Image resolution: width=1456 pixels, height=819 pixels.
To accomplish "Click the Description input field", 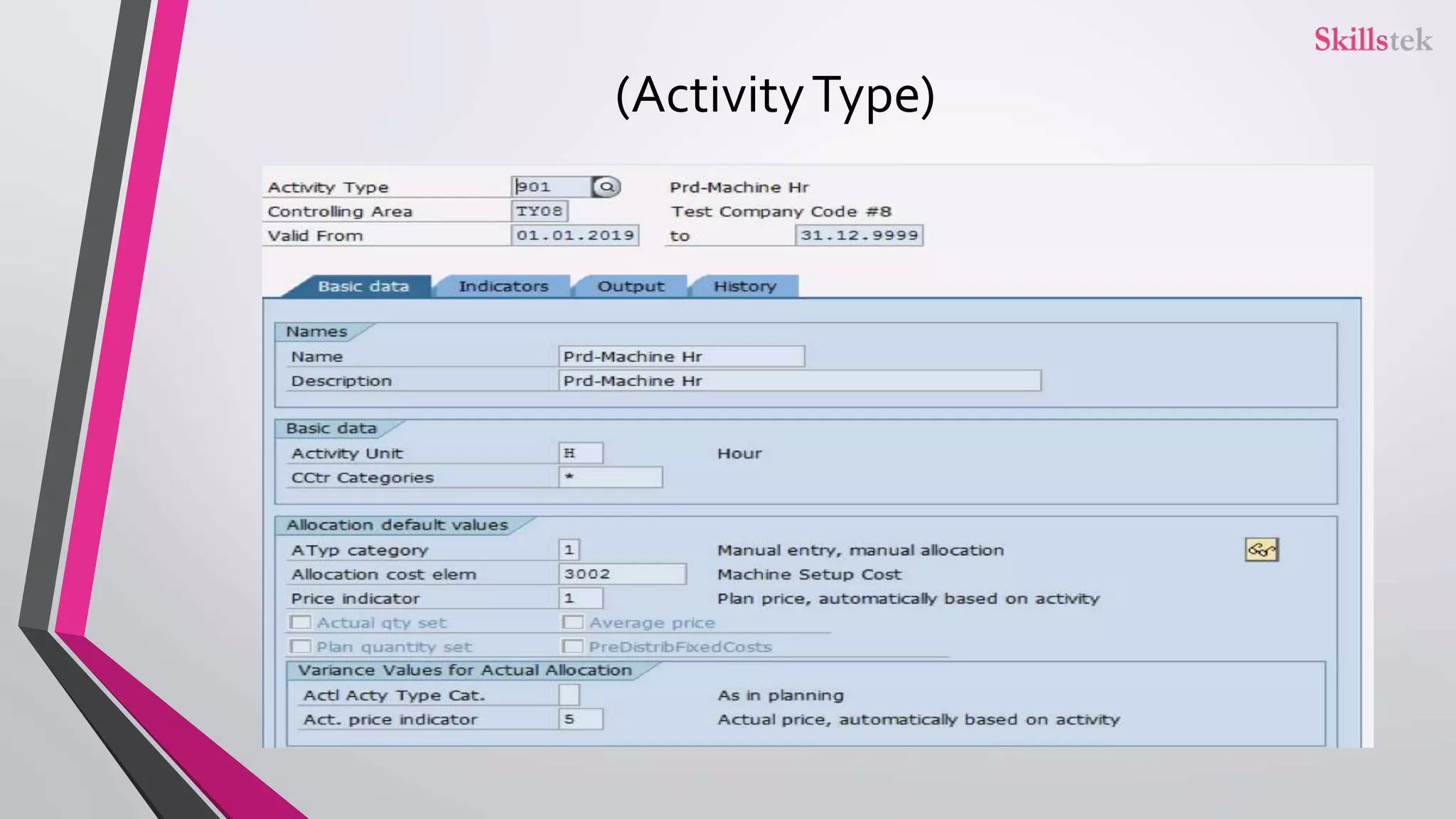I will pyautogui.click(x=800, y=380).
